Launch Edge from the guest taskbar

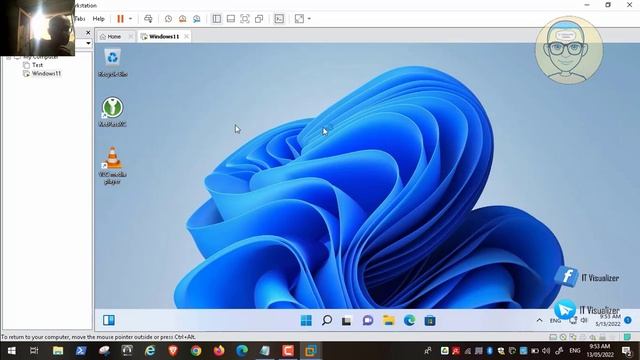[409, 320]
